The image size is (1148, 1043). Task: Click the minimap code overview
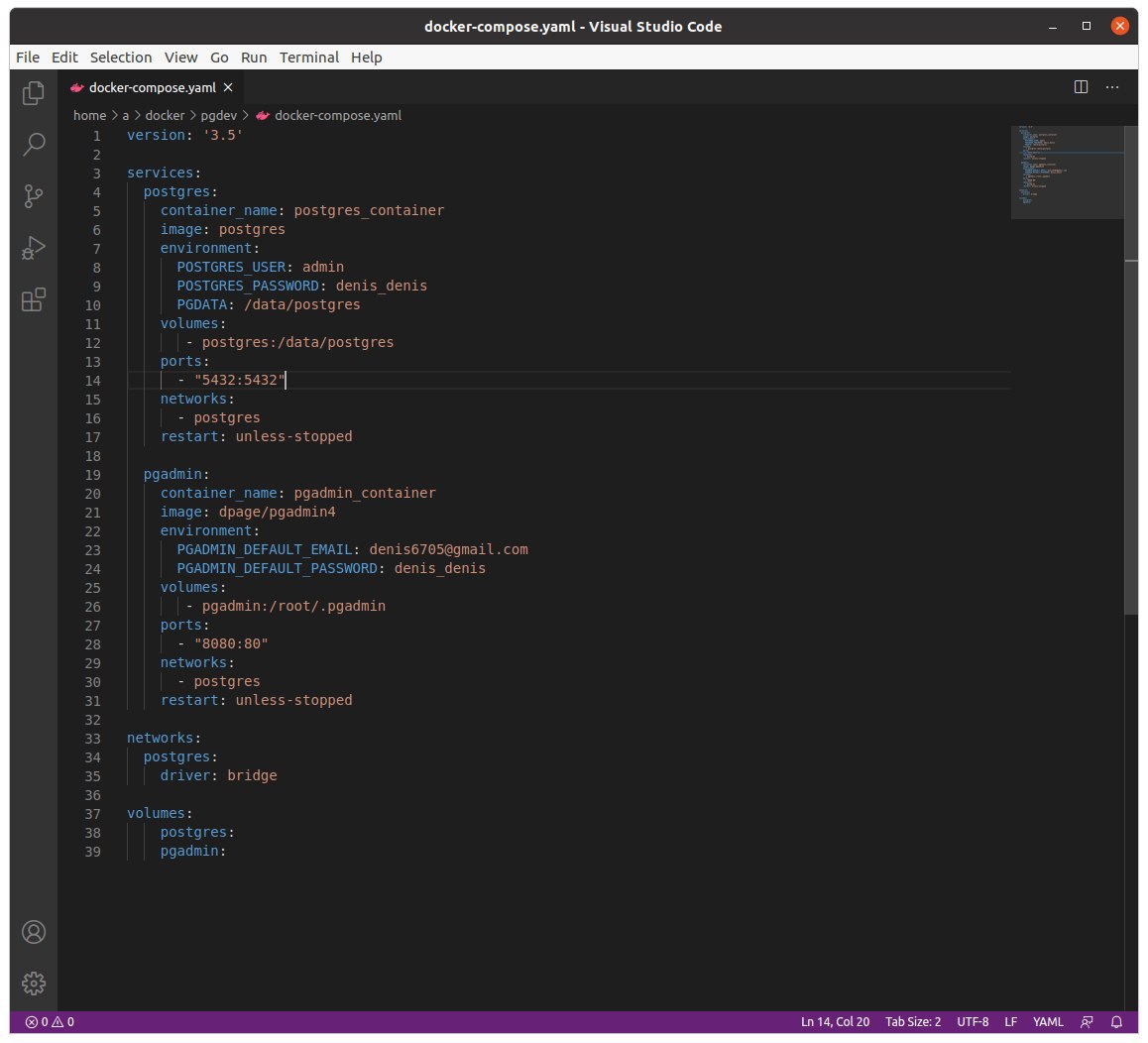[x=1067, y=173]
